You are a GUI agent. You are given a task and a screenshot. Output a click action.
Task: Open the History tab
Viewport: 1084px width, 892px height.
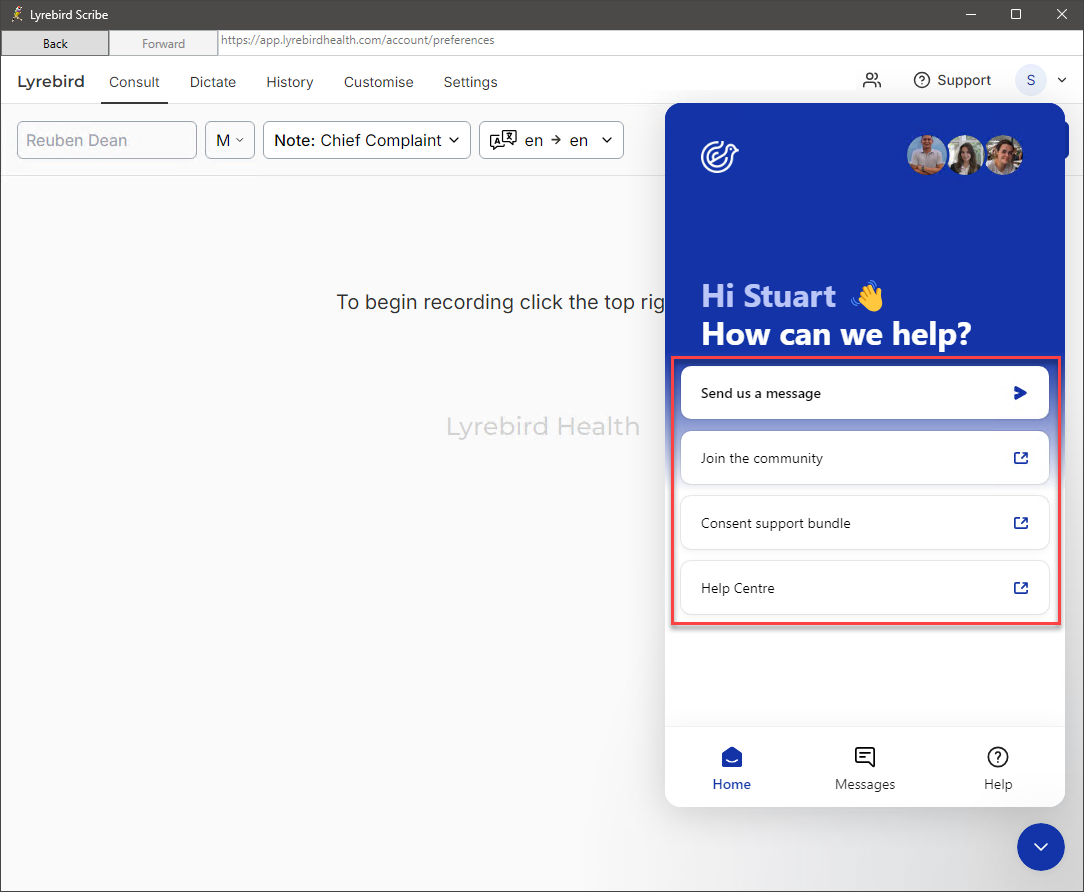tap(290, 82)
